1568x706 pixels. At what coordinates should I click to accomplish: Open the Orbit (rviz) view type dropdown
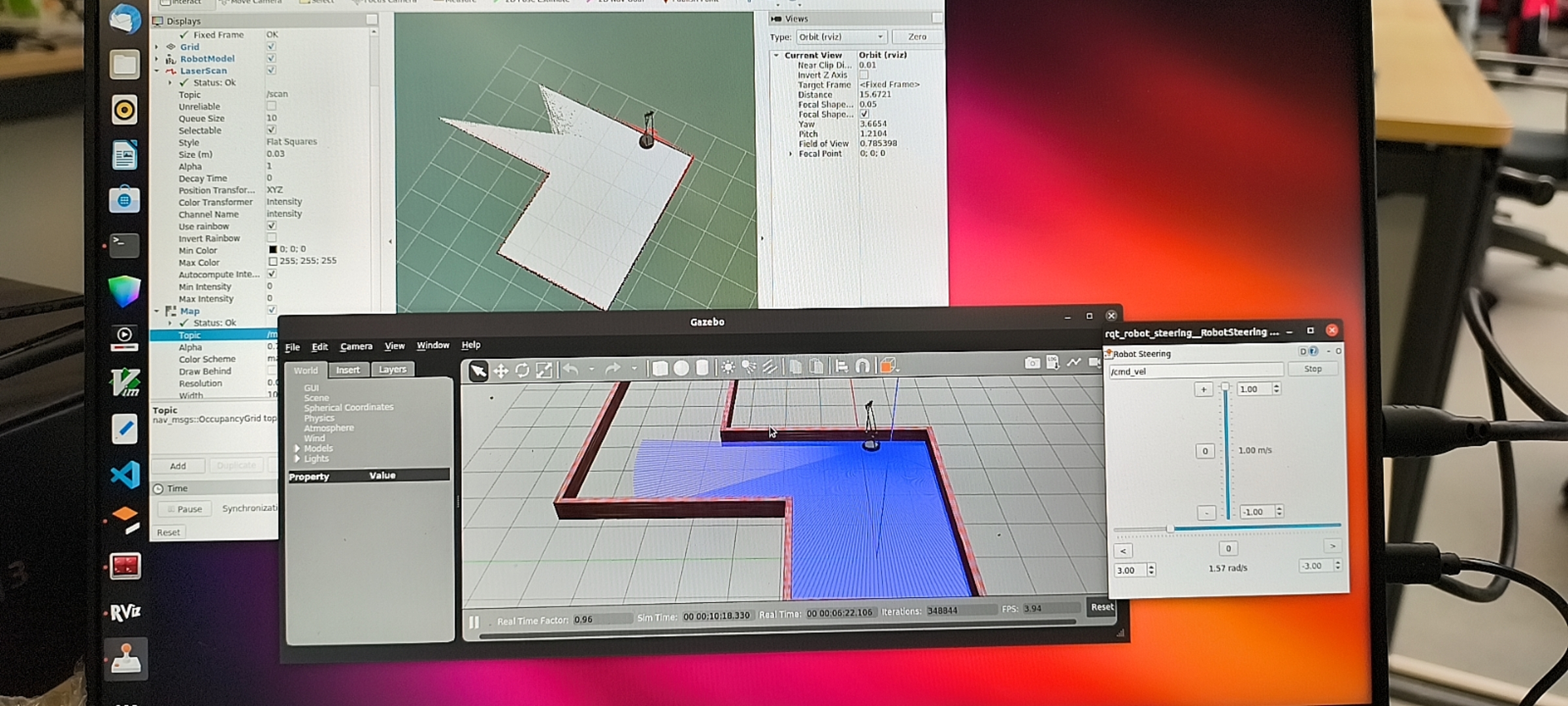[x=841, y=37]
